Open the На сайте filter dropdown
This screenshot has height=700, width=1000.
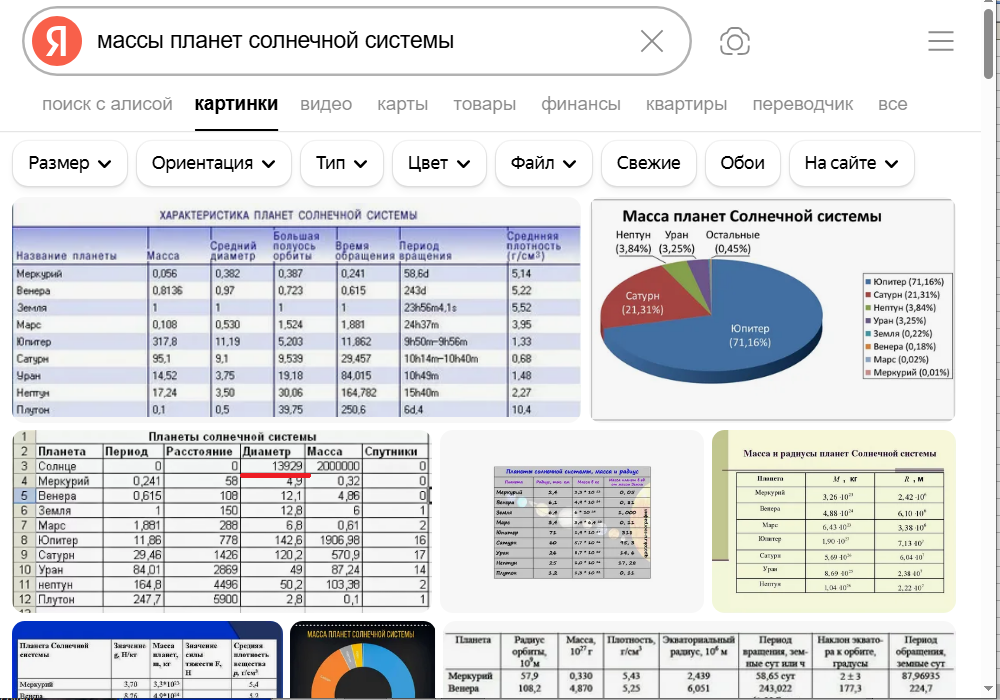click(x=851, y=163)
